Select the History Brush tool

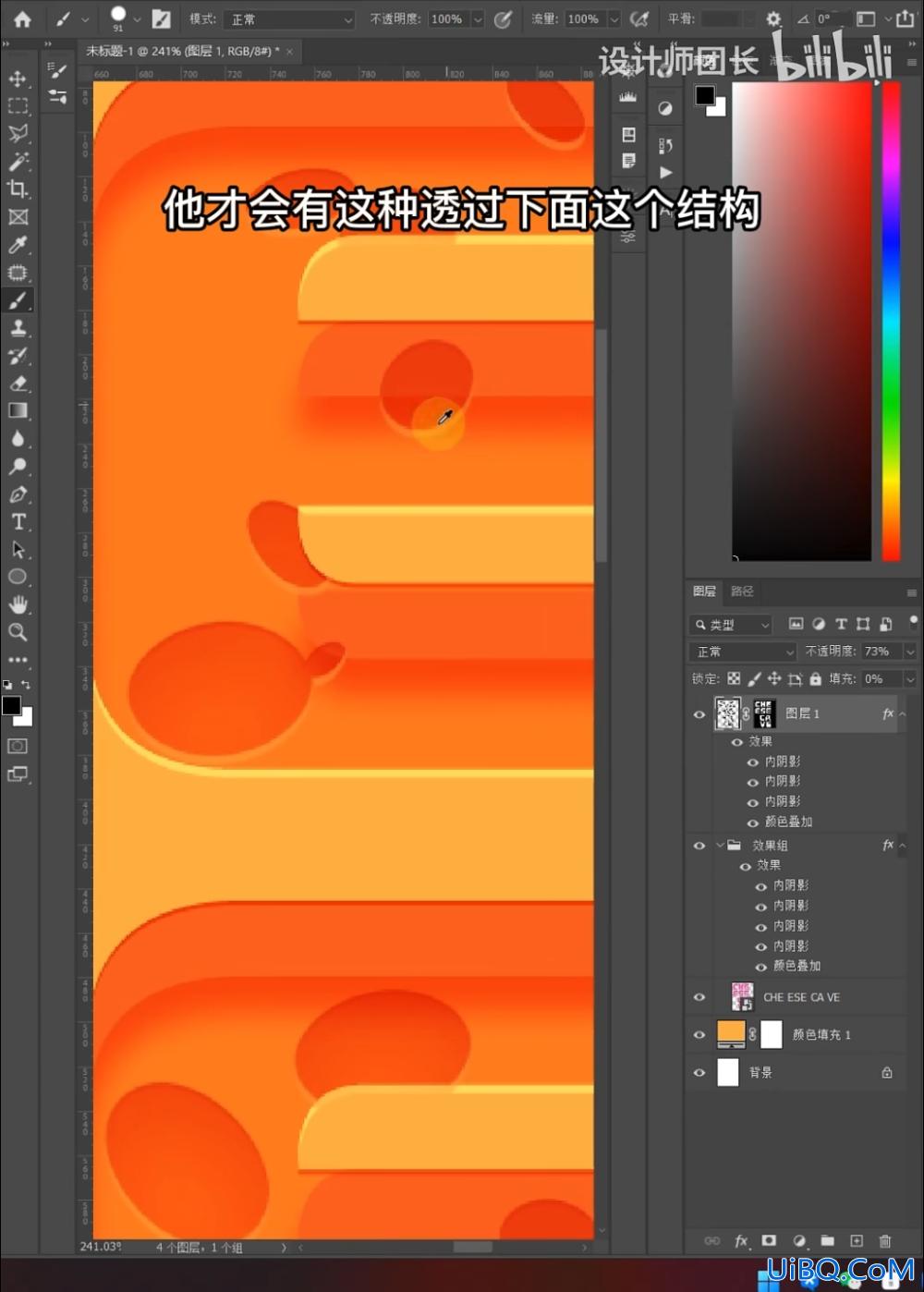pyautogui.click(x=18, y=356)
